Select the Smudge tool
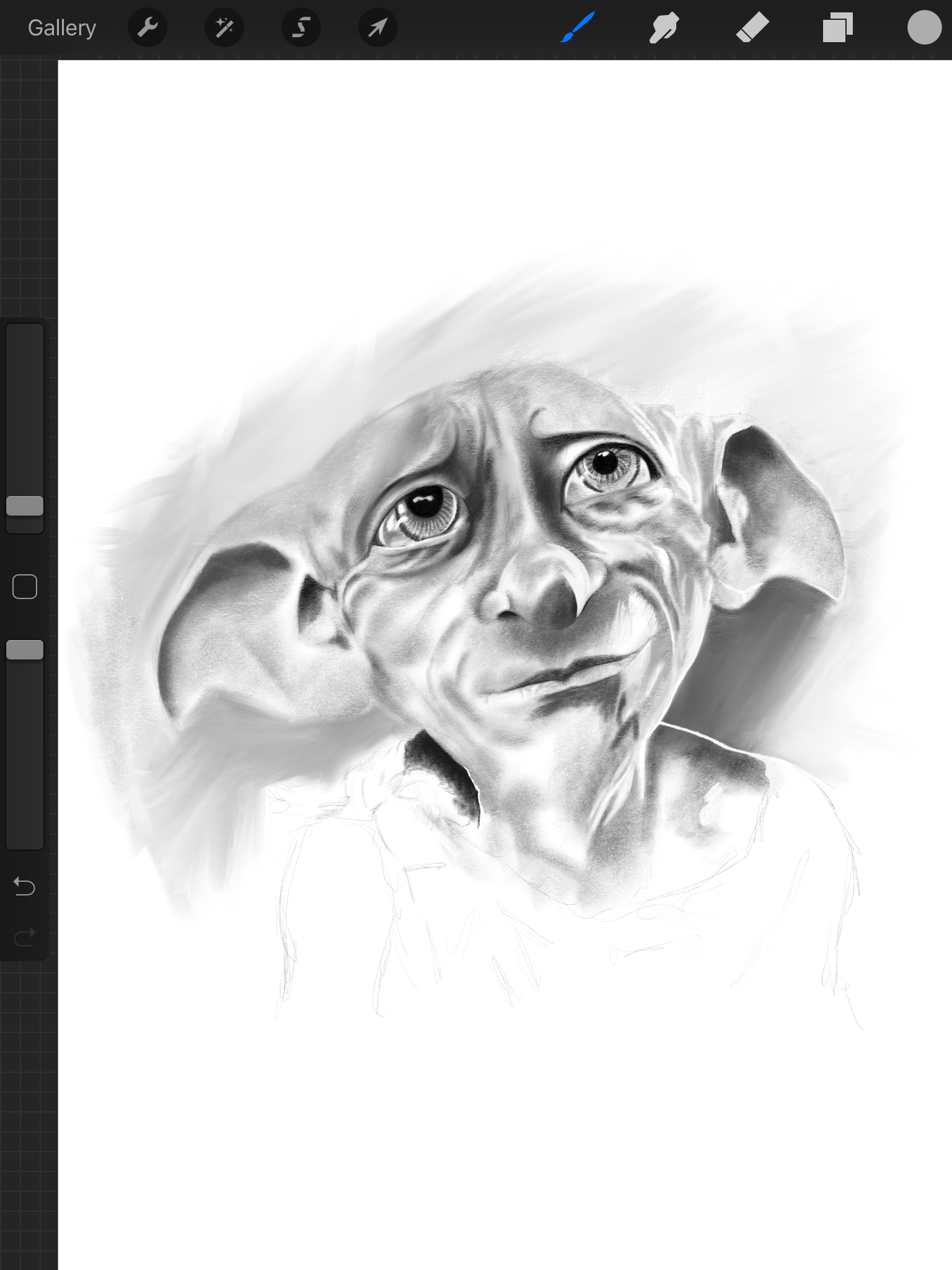This screenshot has height=1270, width=952. tap(664, 28)
